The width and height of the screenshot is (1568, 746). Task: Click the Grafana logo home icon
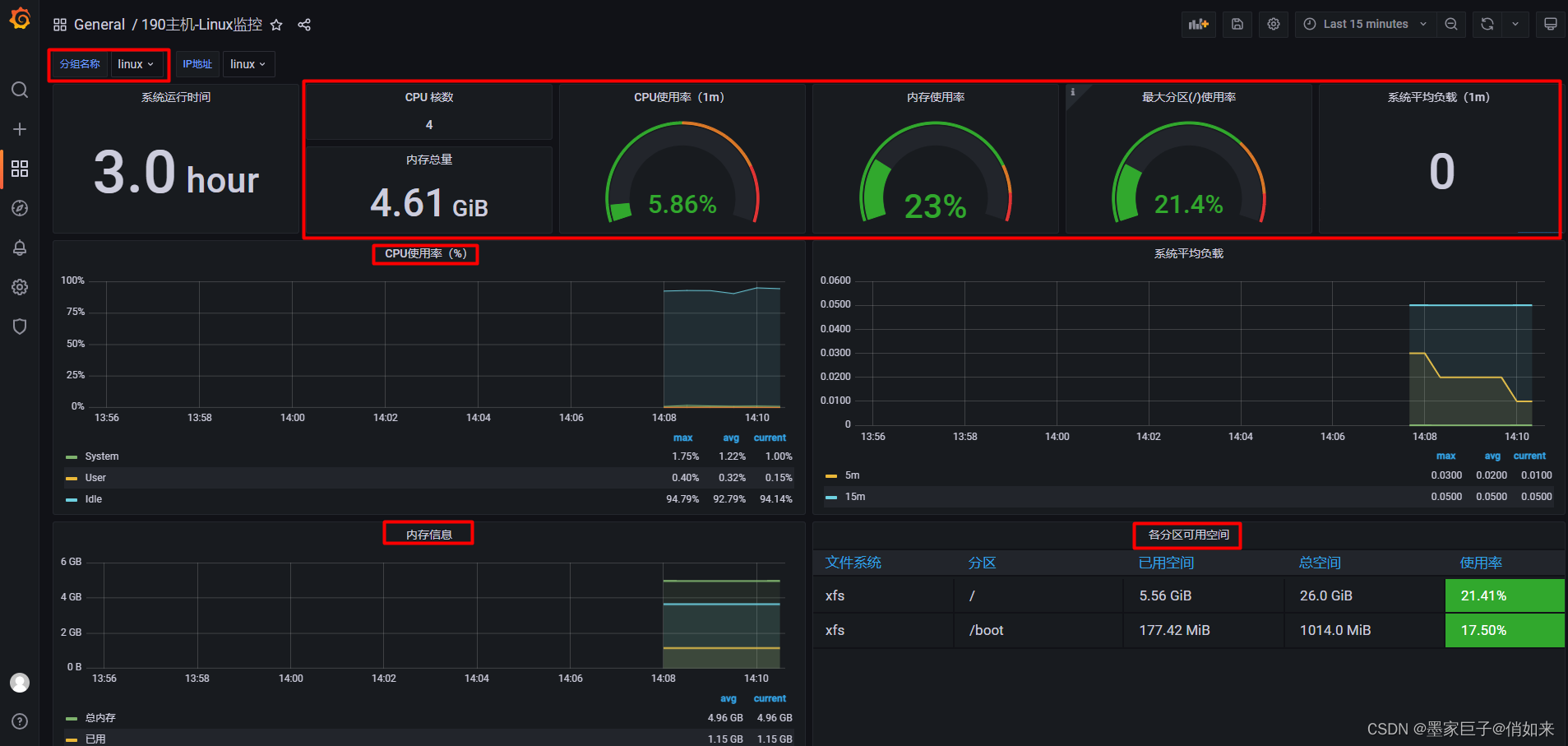20,18
